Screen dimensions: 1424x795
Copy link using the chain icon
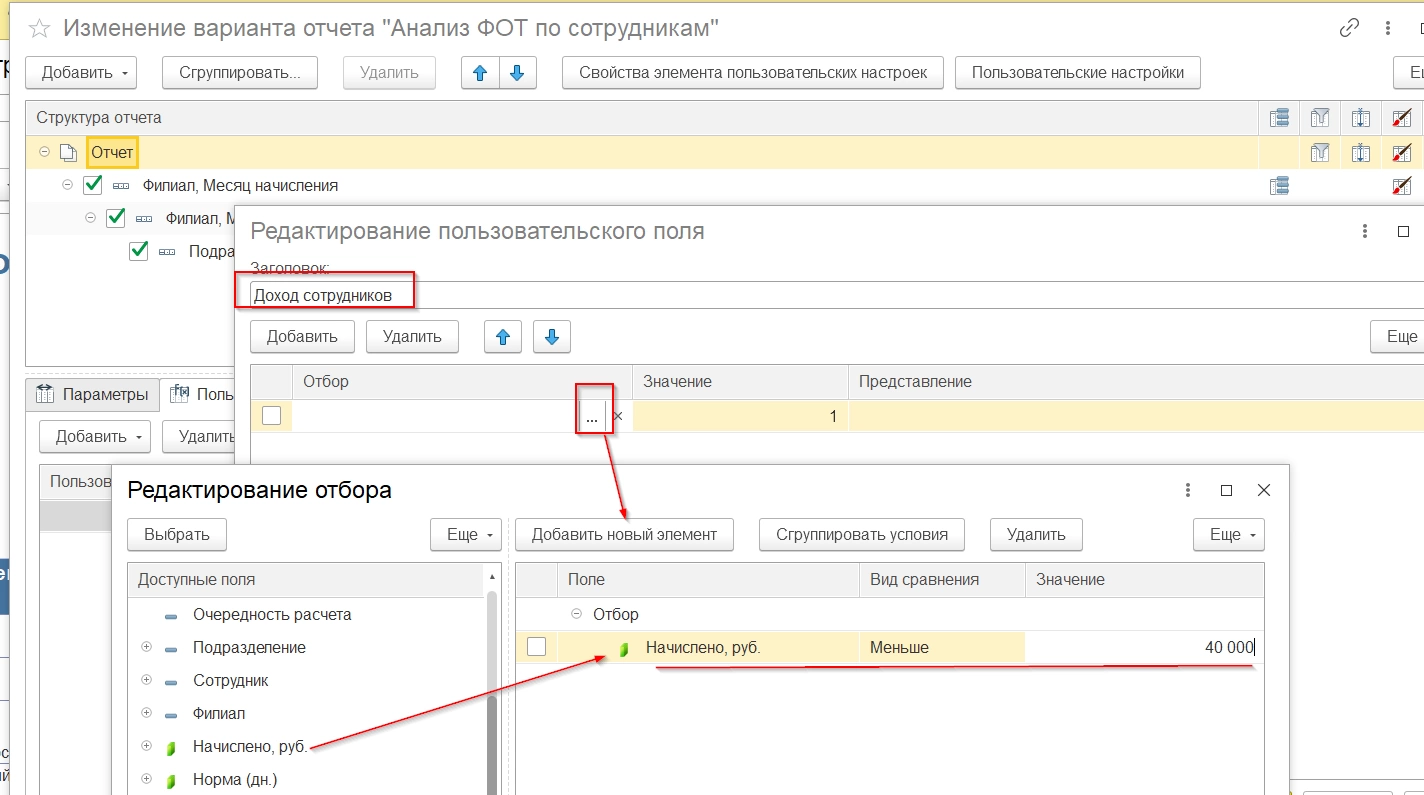point(1349,28)
